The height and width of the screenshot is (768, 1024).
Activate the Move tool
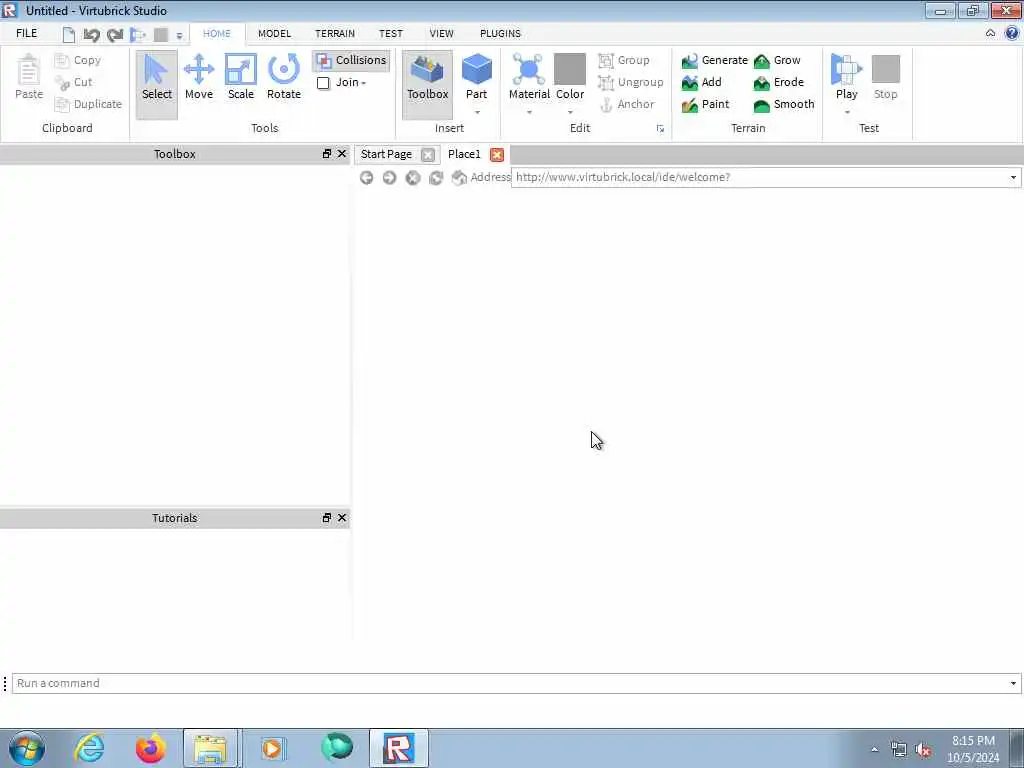point(199,77)
